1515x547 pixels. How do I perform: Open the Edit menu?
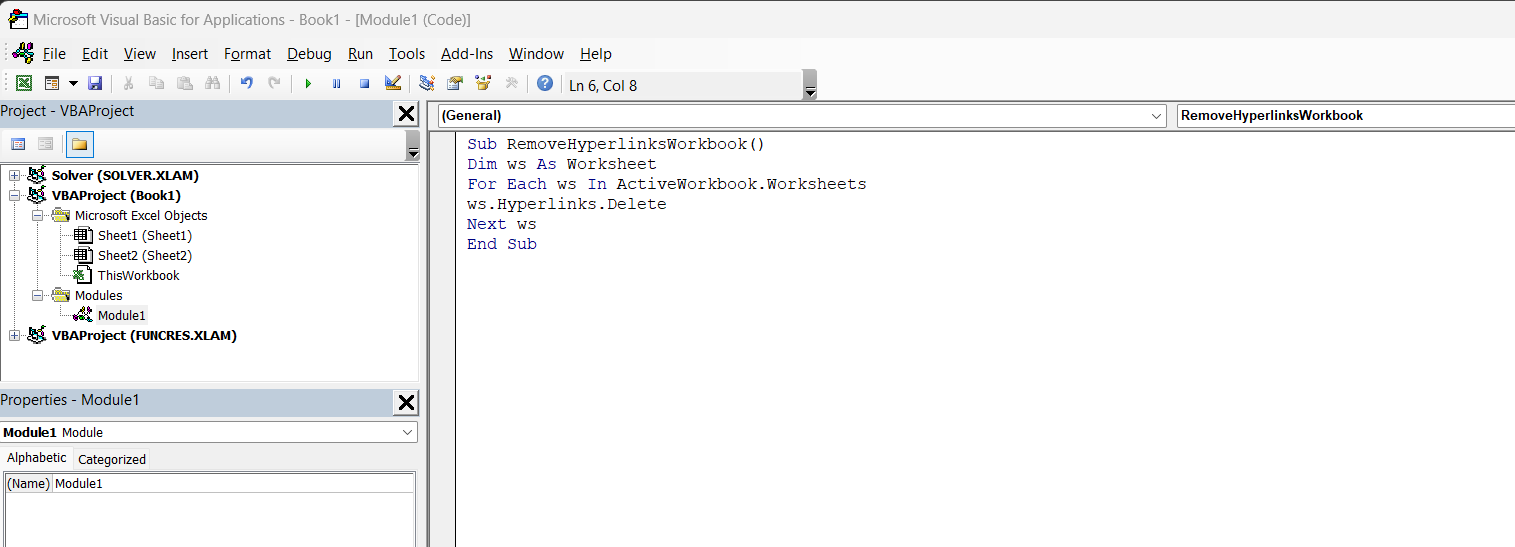tap(95, 54)
